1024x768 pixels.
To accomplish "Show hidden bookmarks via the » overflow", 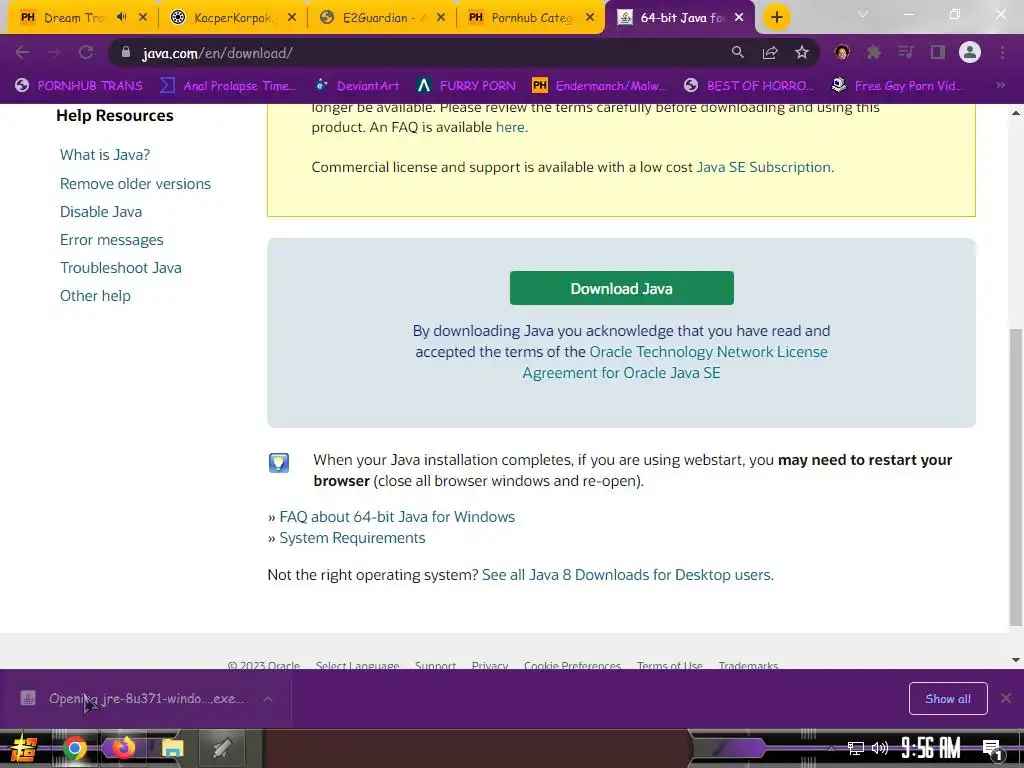I will pos(1000,85).
